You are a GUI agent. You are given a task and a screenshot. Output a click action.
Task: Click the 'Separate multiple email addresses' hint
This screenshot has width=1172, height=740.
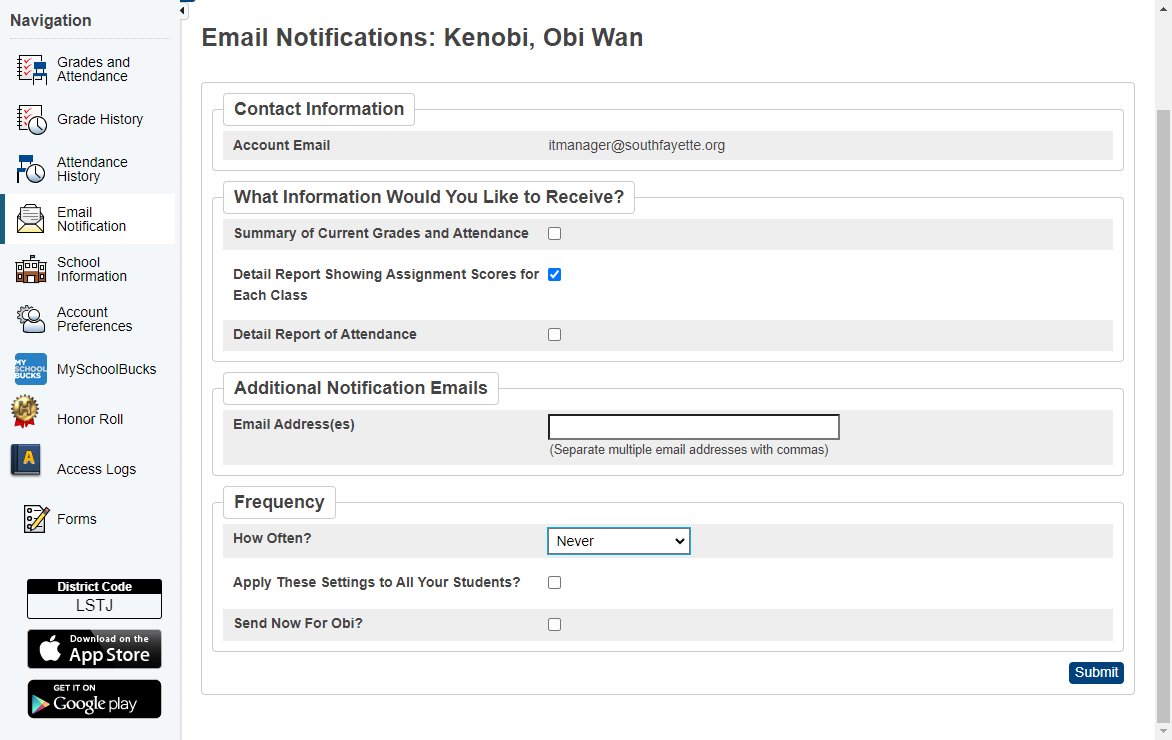click(689, 450)
